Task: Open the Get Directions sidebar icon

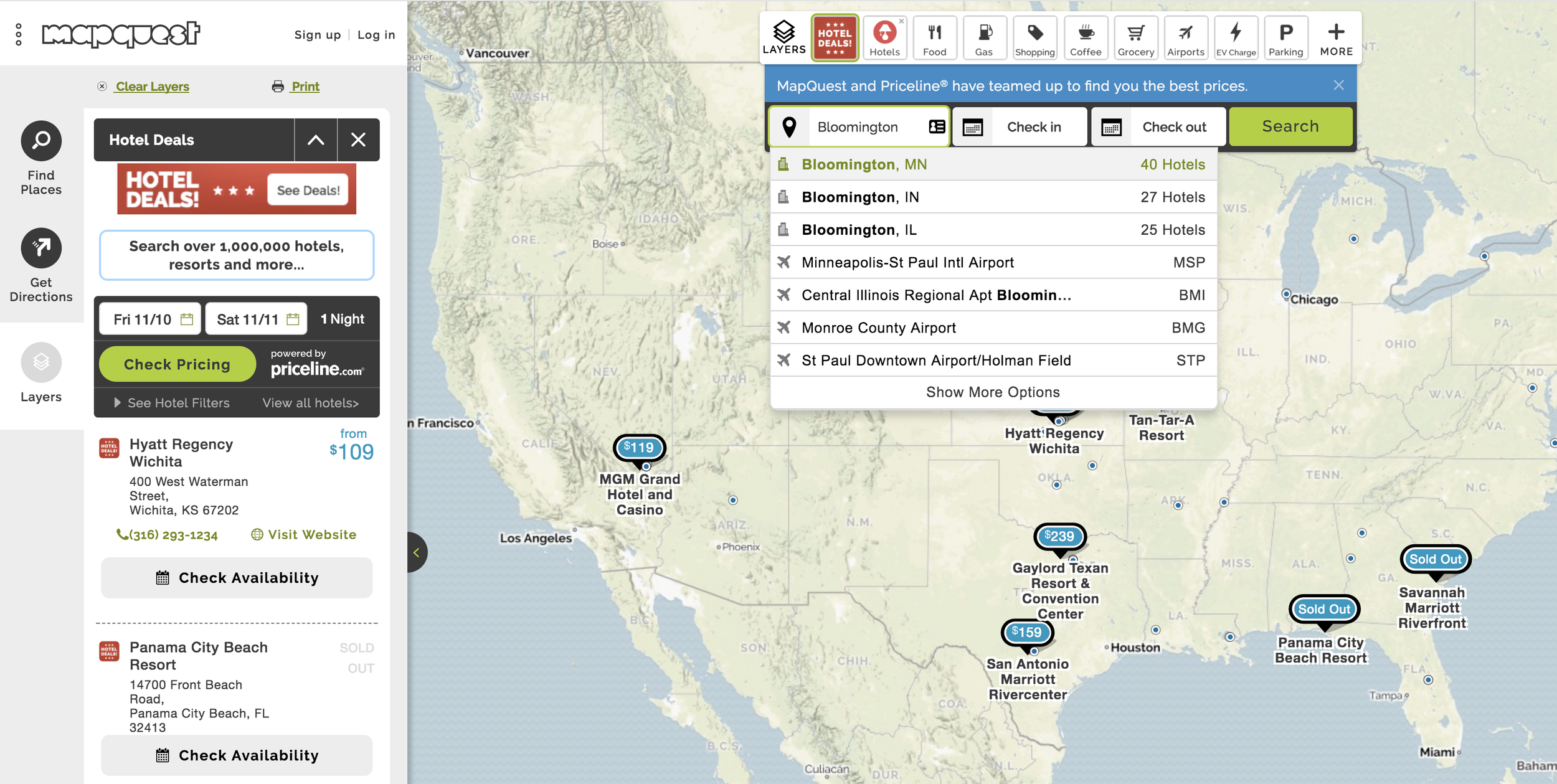Action: [41, 248]
